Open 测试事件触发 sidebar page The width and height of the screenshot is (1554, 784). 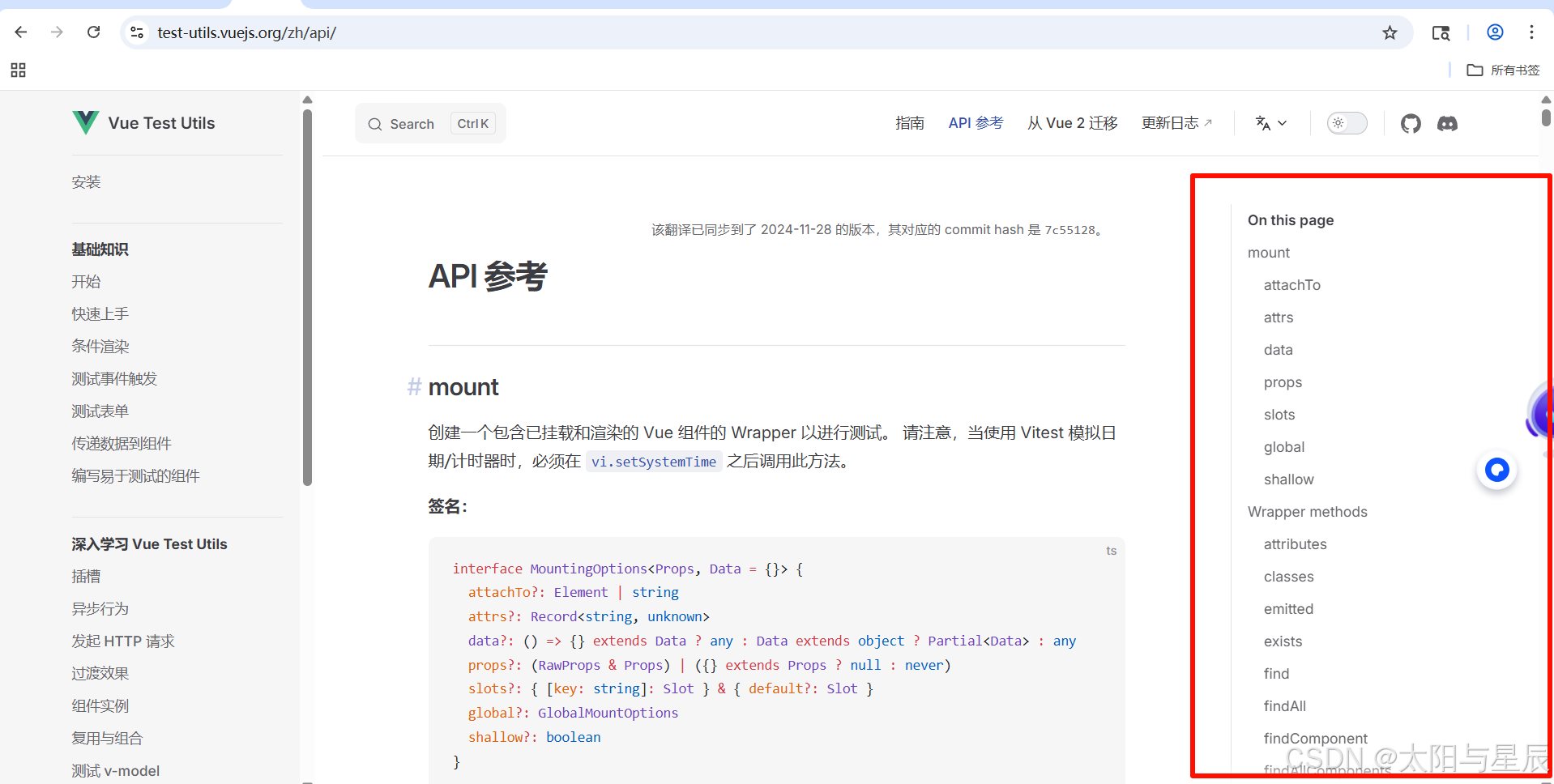click(114, 379)
